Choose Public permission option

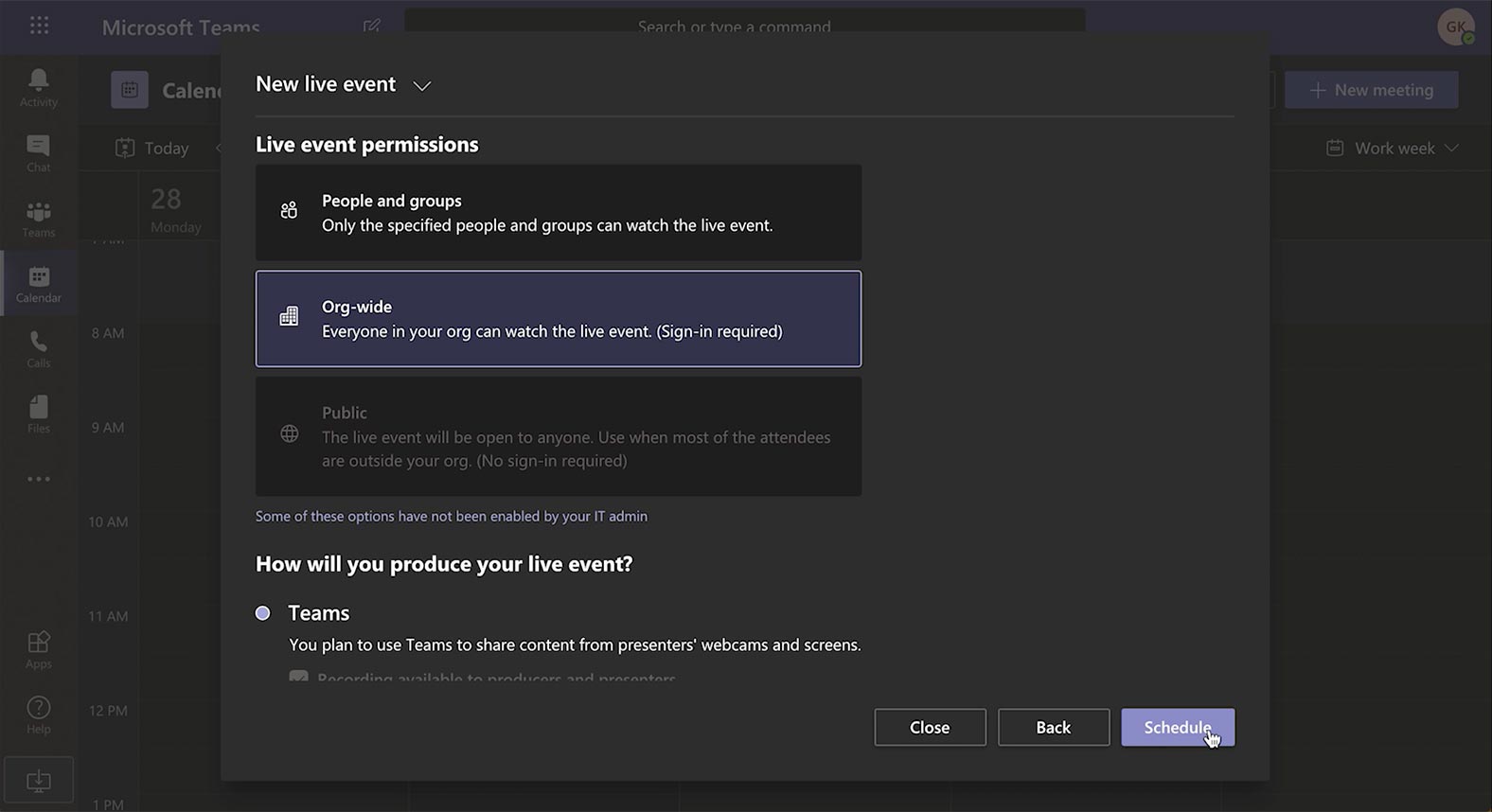tap(559, 436)
